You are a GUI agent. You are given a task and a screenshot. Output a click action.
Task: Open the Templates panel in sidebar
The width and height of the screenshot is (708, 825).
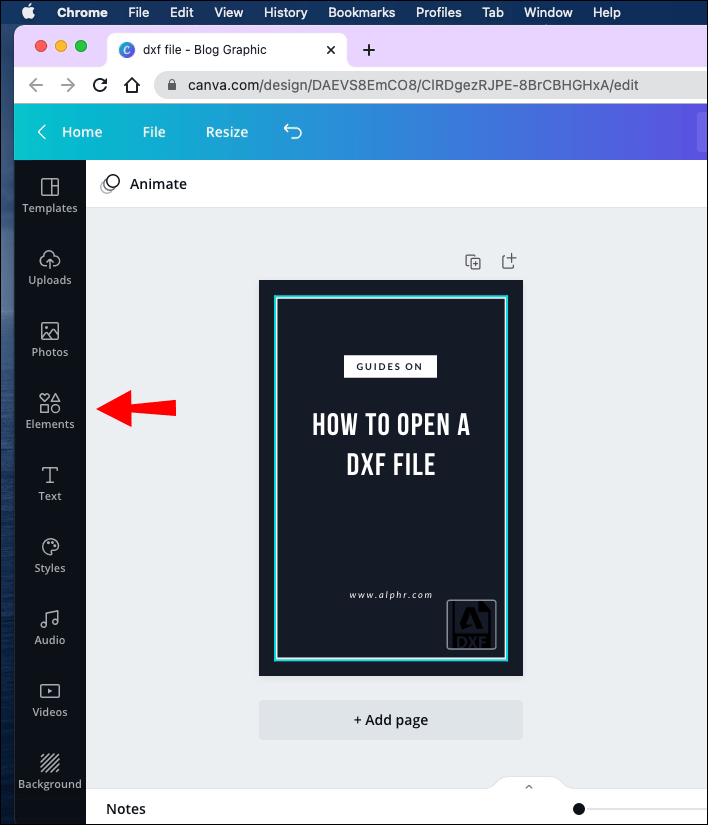[x=50, y=196]
